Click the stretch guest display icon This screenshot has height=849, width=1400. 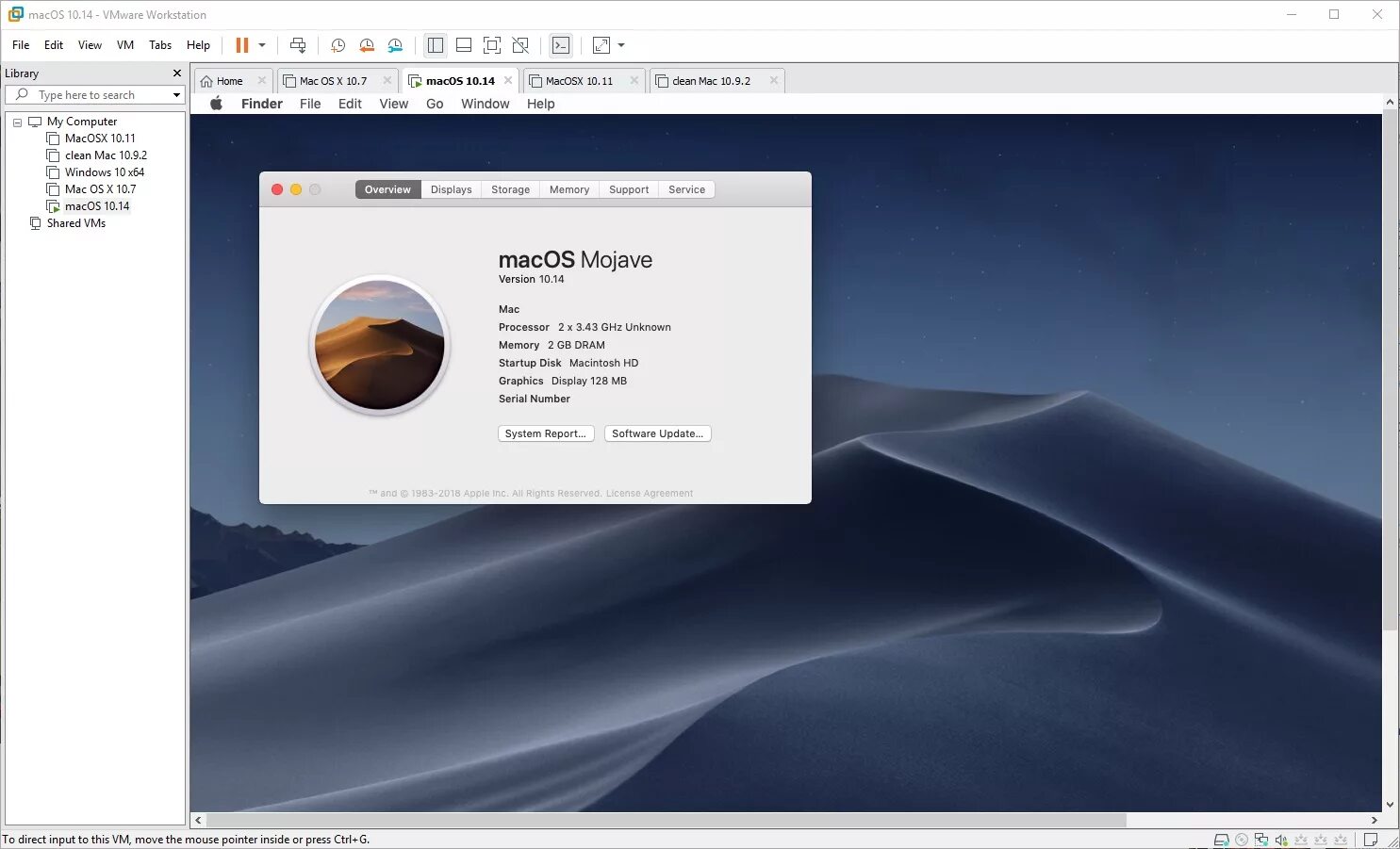coord(601,45)
